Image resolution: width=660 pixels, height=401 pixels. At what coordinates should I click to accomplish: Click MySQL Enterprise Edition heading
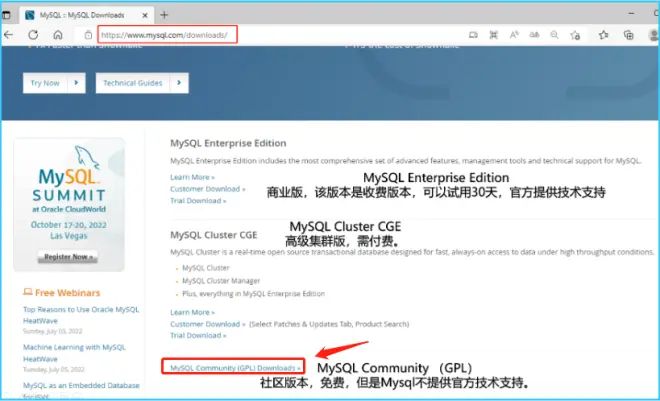(228, 143)
